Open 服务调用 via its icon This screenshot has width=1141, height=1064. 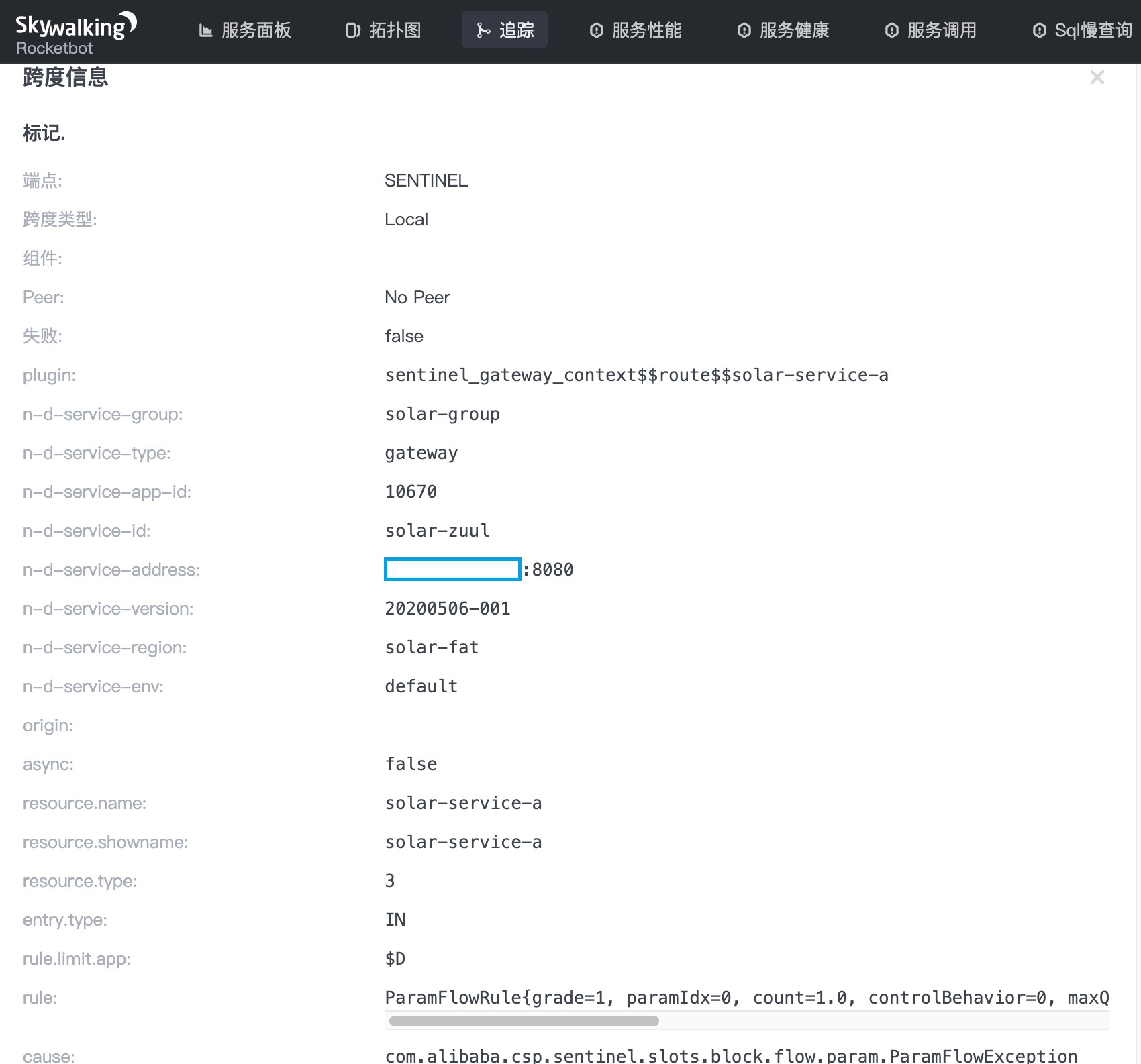pyautogui.click(x=891, y=30)
